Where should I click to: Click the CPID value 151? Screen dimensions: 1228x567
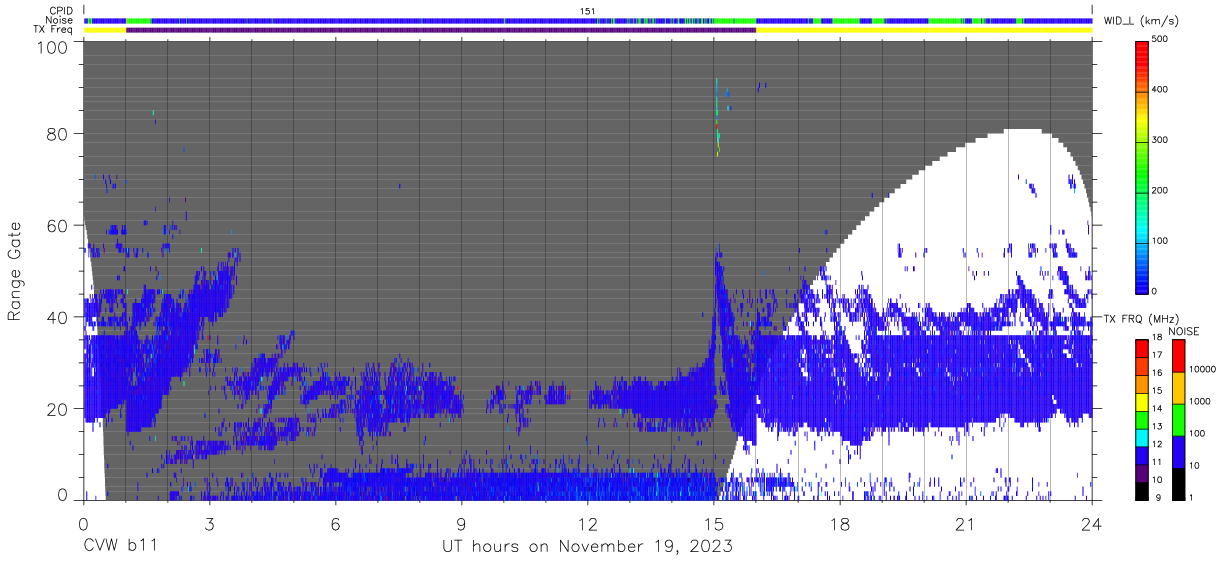(x=587, y=11)
